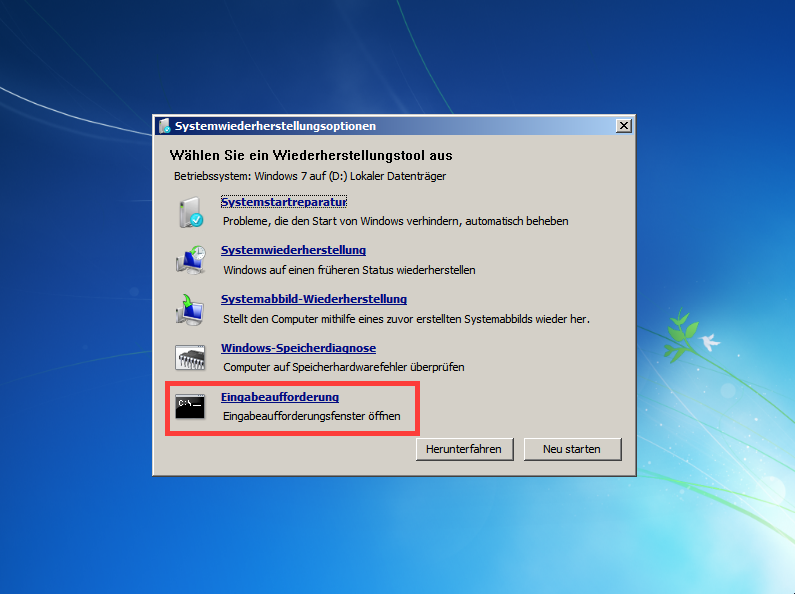795x594 pixels.
Task: Open the Eingabeaufforderung link
Action: [279, 397]
